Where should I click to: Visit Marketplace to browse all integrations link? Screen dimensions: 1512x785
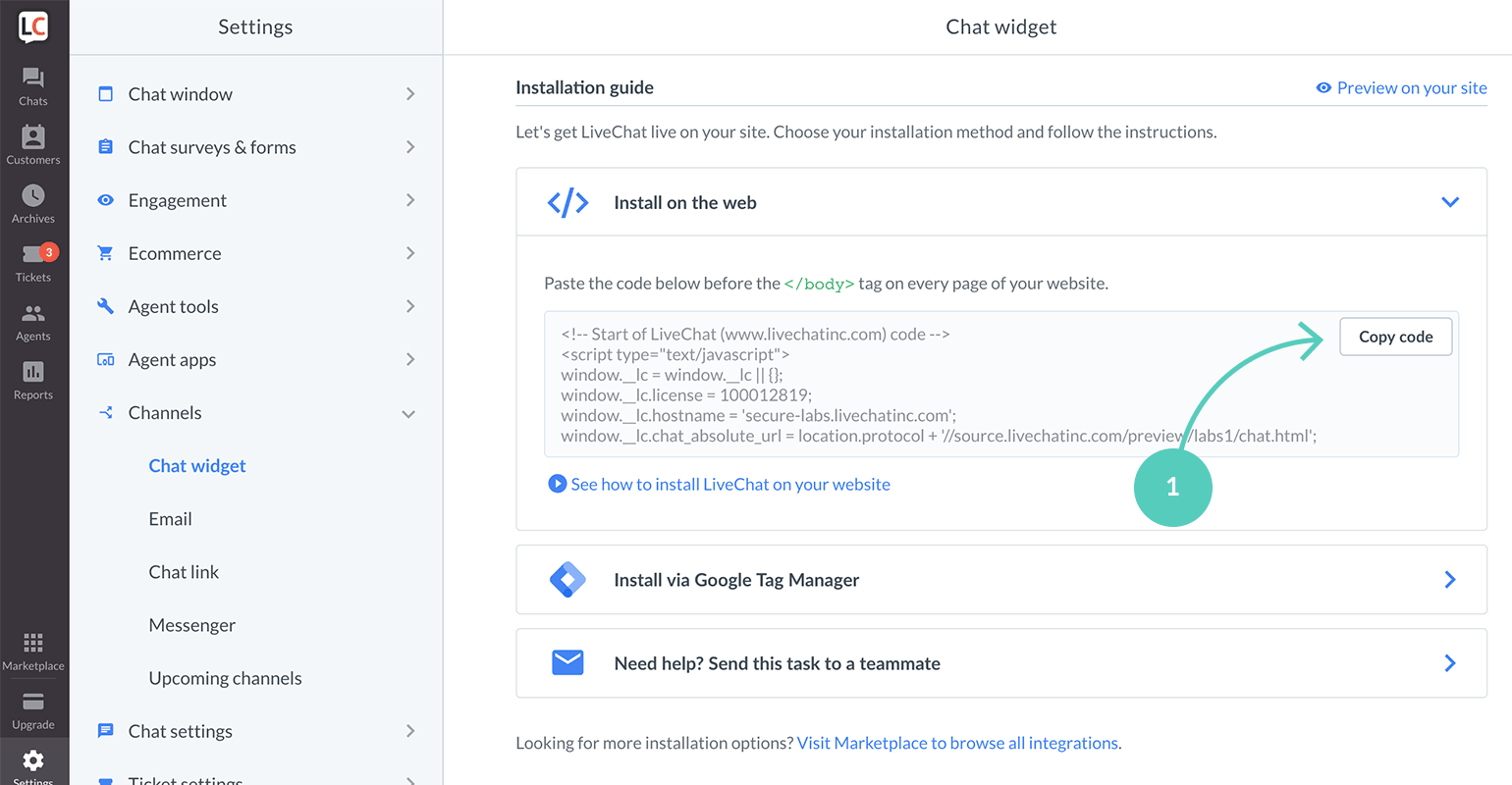tap(957, 743)
